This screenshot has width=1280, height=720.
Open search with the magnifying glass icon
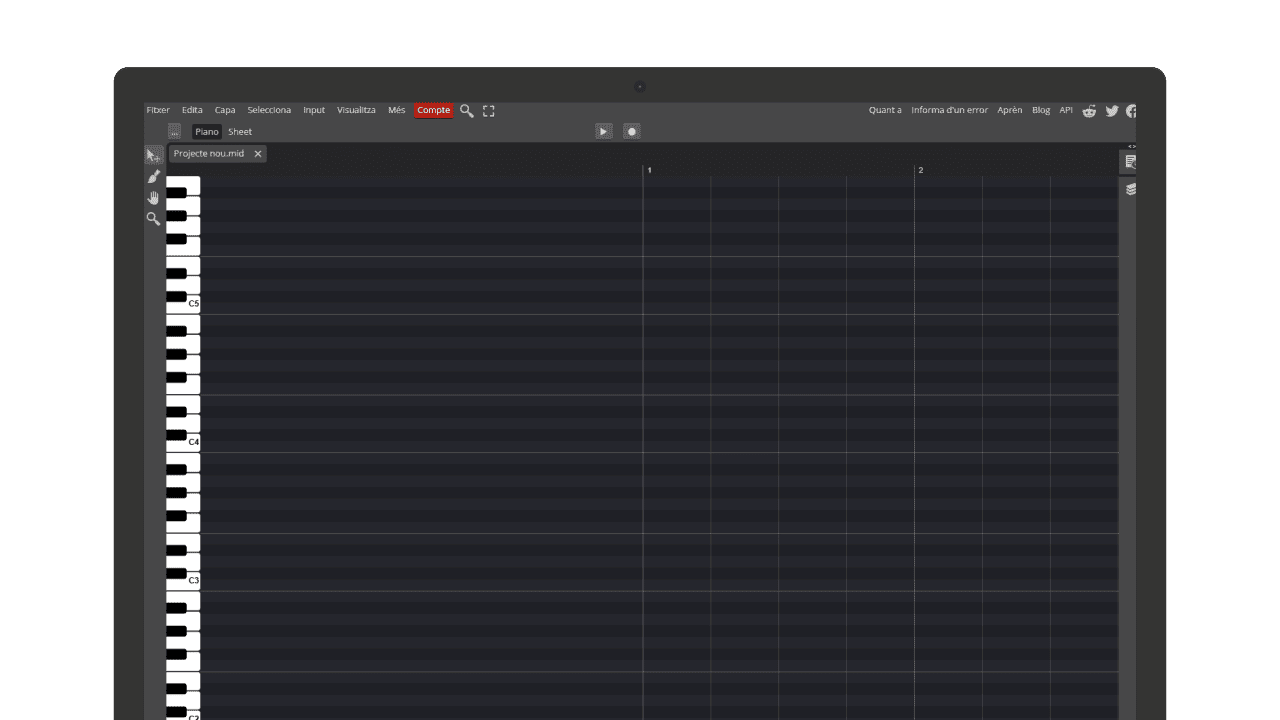(466, 111)
